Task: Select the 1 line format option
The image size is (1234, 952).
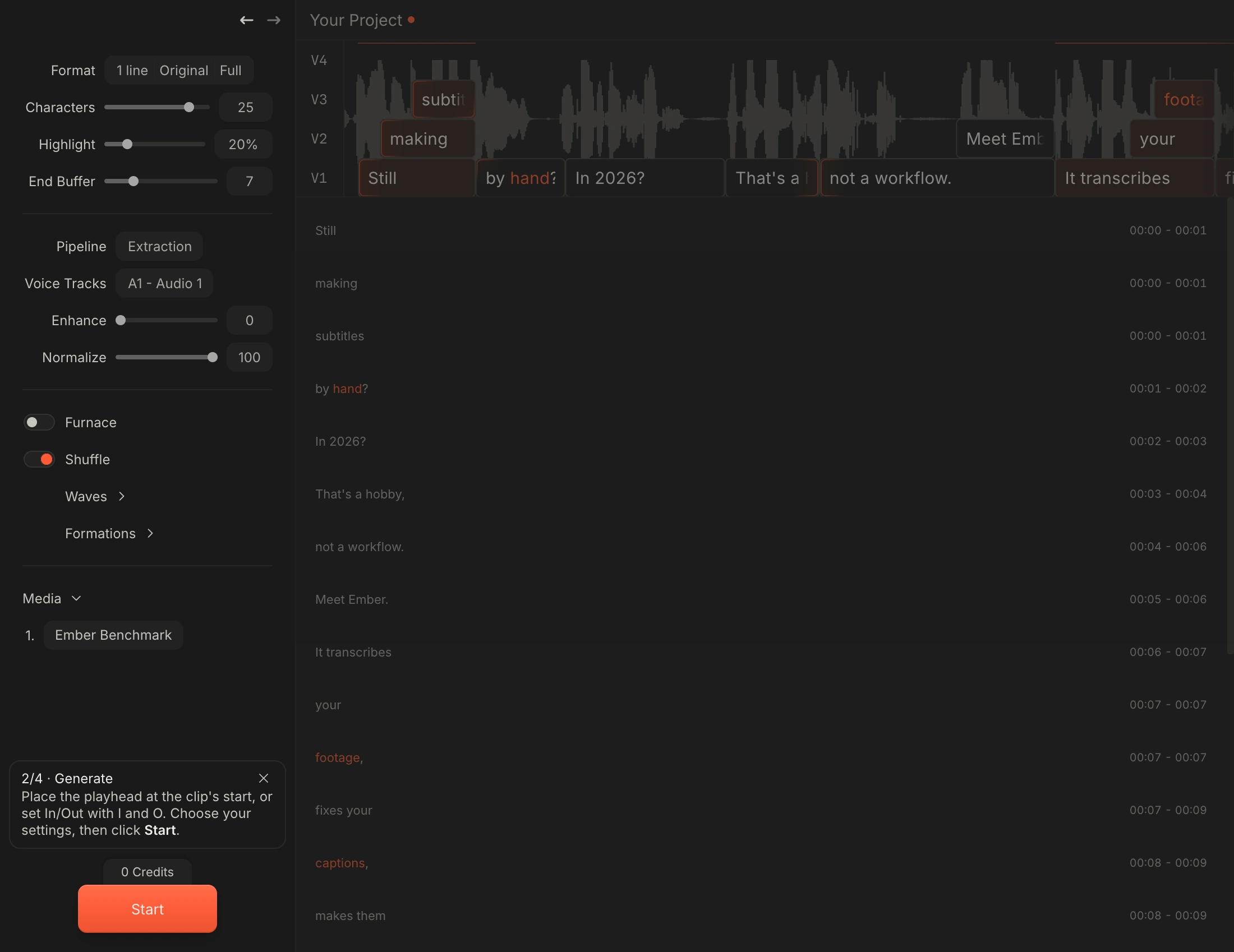Action: (132, 71)
